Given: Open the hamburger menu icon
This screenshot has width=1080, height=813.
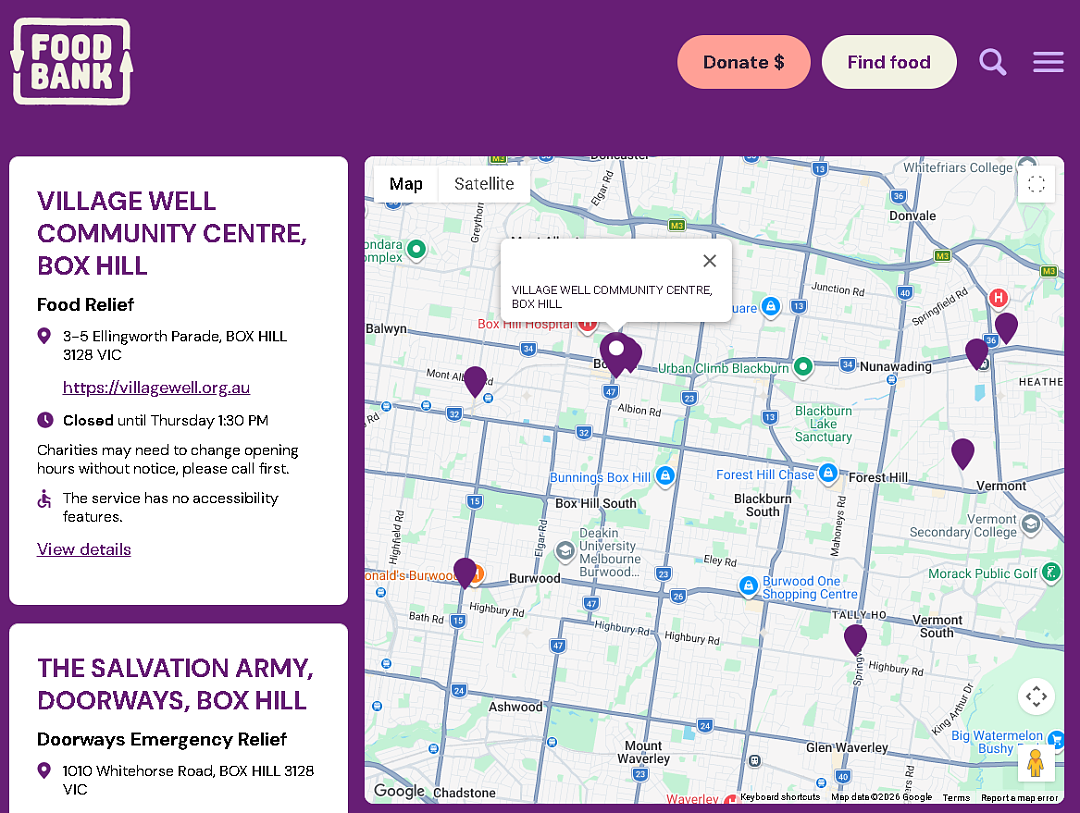Looking at the screenshot, I should click(1048, 62).
